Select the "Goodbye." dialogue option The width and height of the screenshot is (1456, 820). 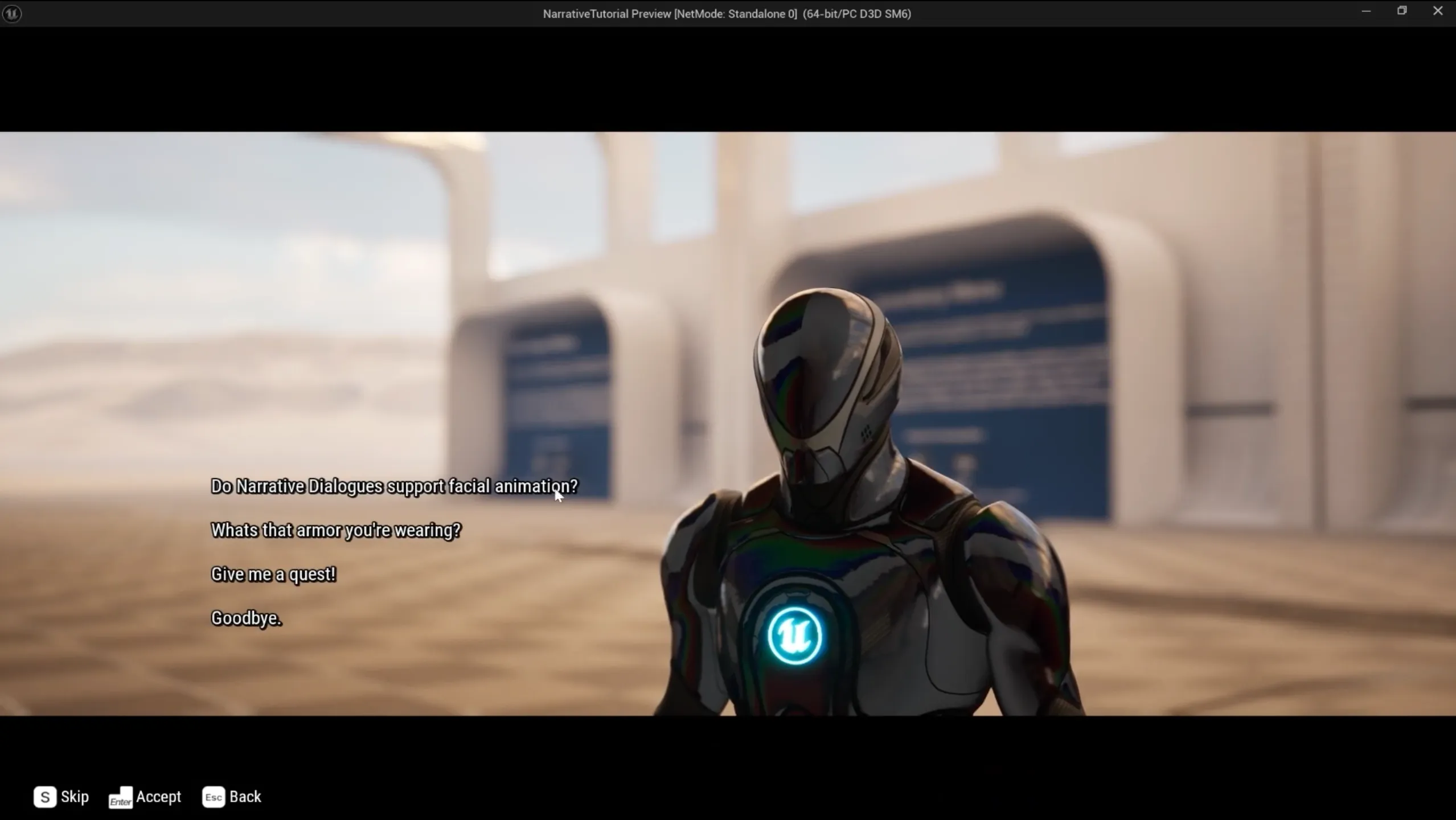246,618
